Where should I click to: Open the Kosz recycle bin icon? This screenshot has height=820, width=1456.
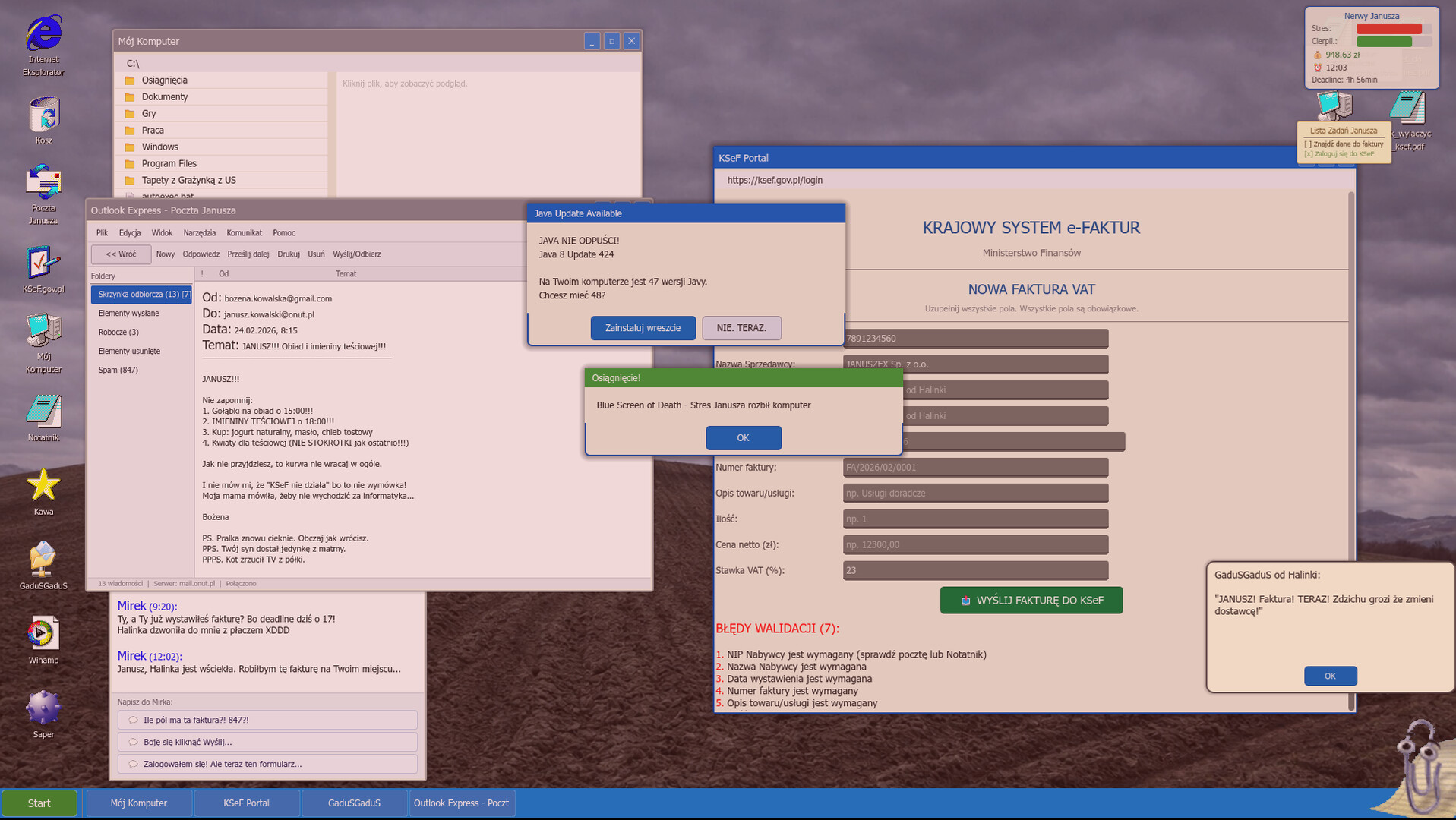click(x=43, y=115)
